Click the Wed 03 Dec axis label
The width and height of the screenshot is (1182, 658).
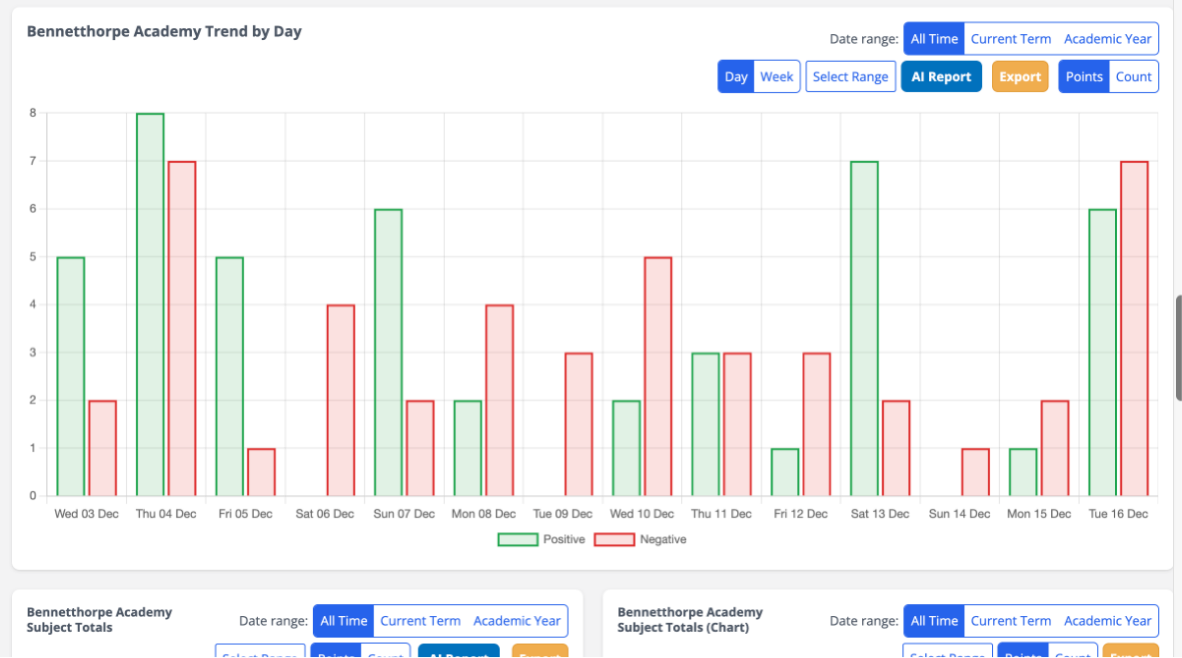click(x=86, y=514)
